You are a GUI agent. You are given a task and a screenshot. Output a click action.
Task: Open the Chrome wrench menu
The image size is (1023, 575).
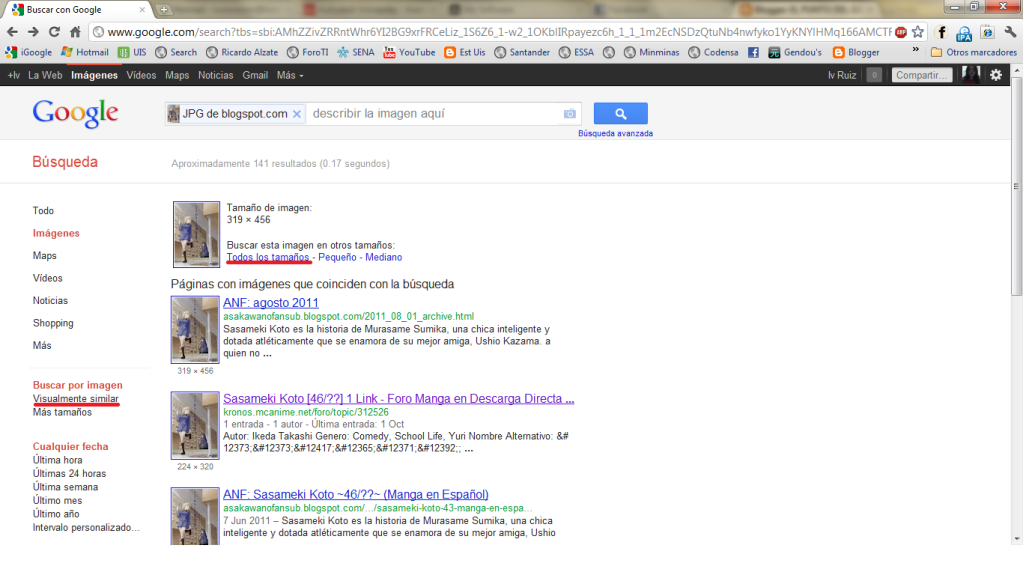1010,32
